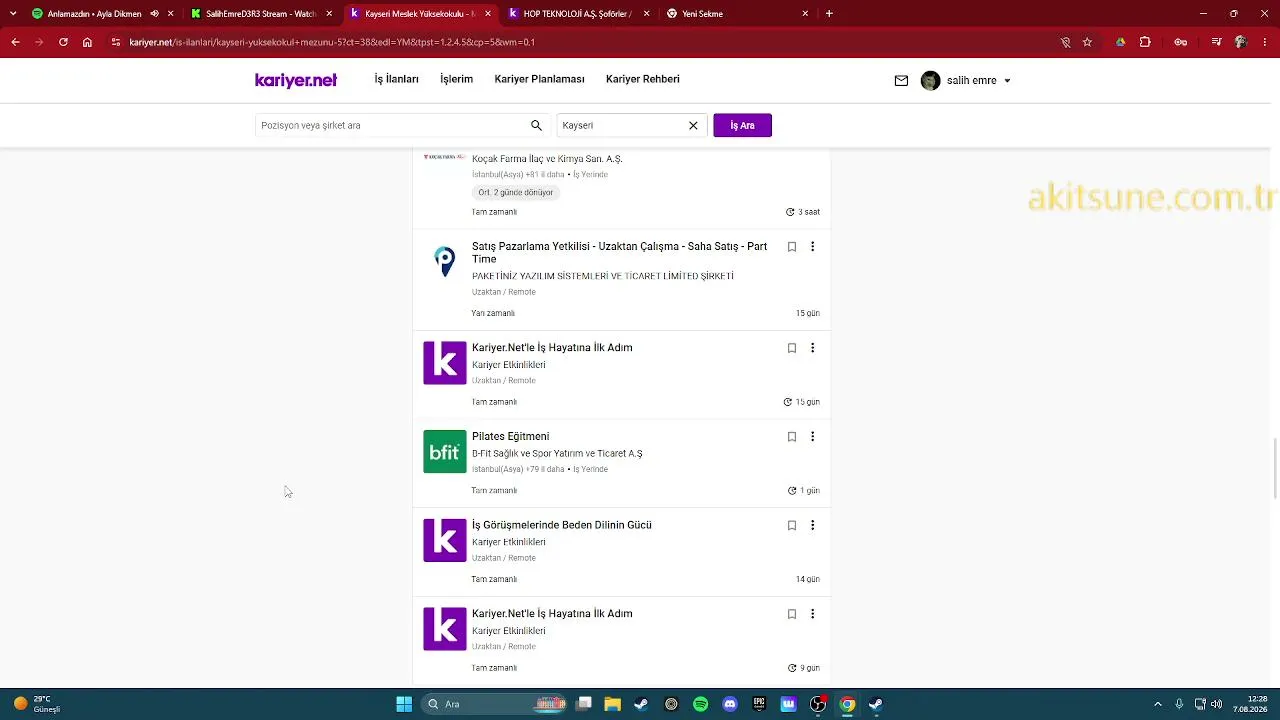Open the Chrome three-dot menu
The width and height of the screenshot is (1280, 720).
(x=1265, y=42)
